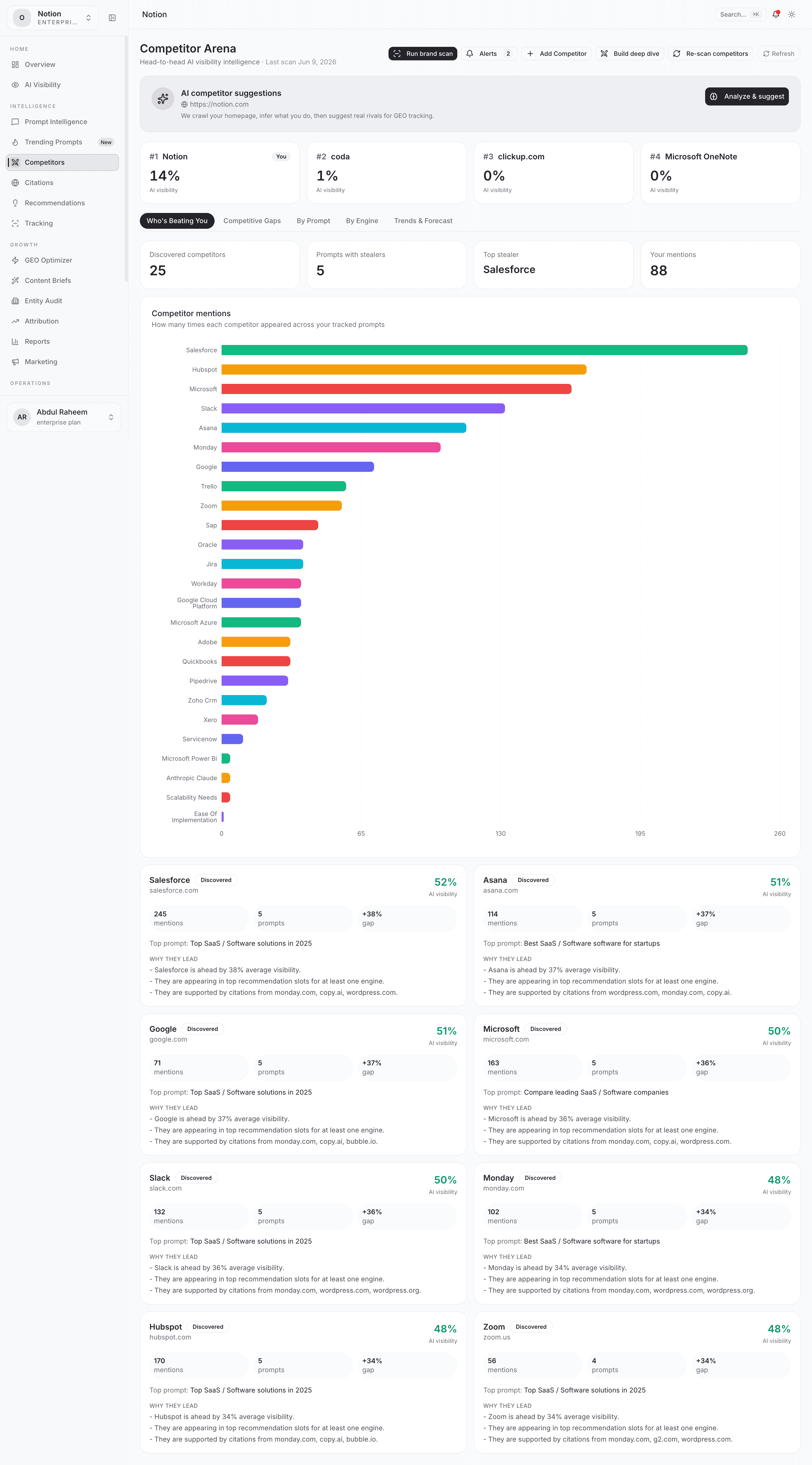
Task: Click the #2 coda visibility card
Action: [387, 173]
